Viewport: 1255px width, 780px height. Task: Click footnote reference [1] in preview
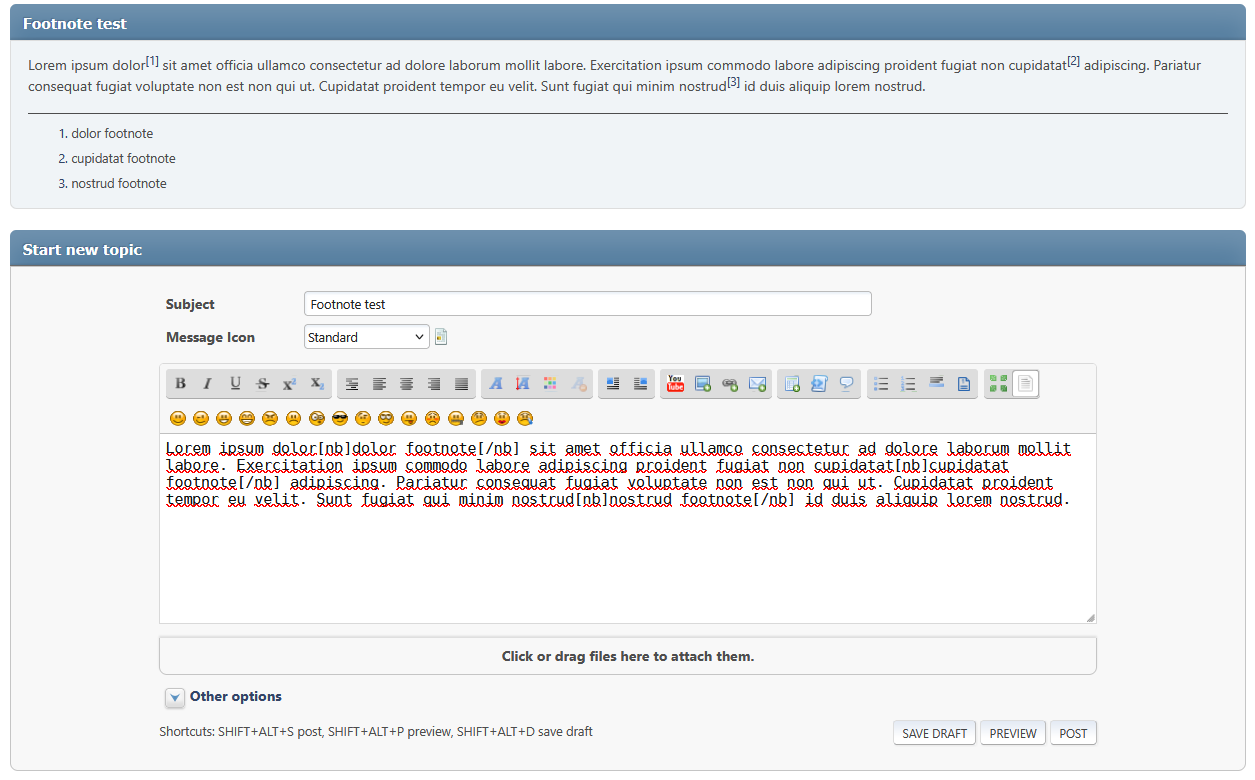tap(152, 62)
